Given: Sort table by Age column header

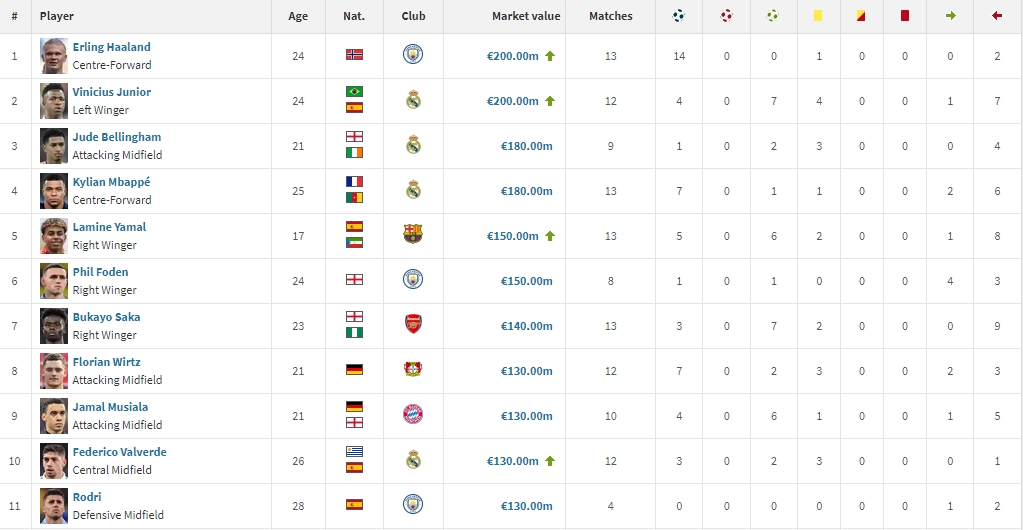Looking at the screenshot, I should 298,16.
